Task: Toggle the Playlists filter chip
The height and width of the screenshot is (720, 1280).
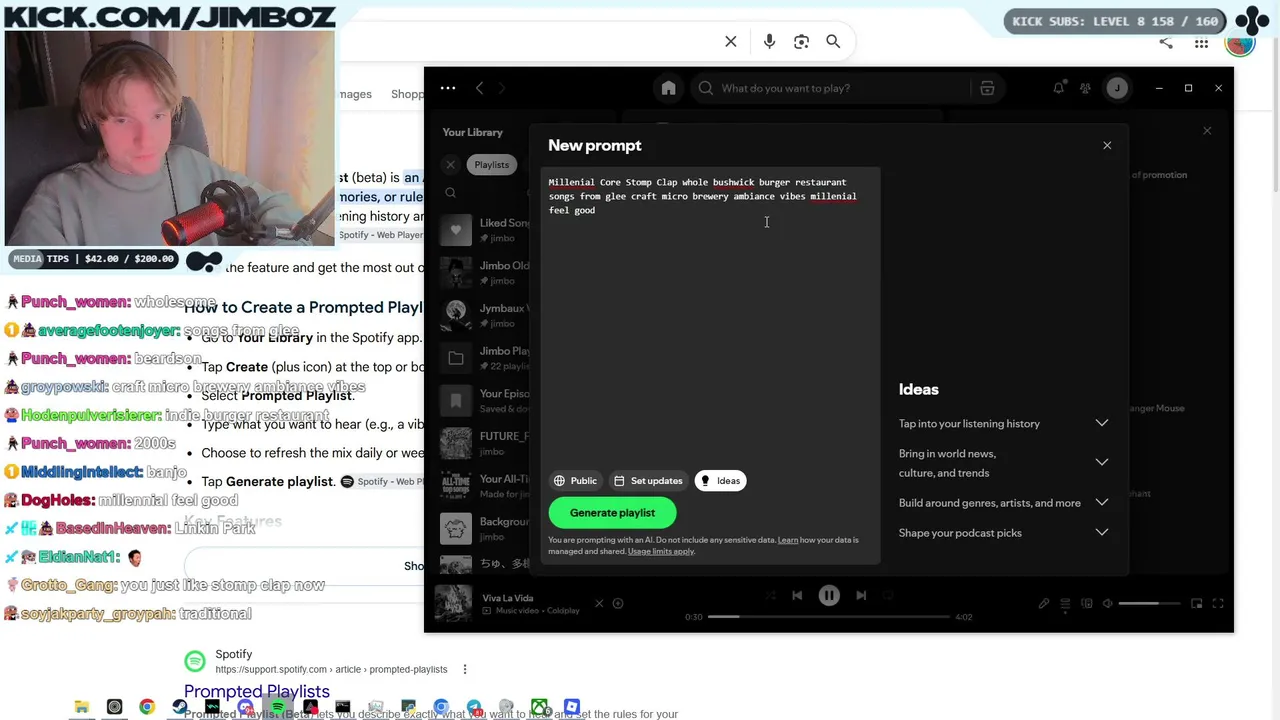Action: [491, 165]
